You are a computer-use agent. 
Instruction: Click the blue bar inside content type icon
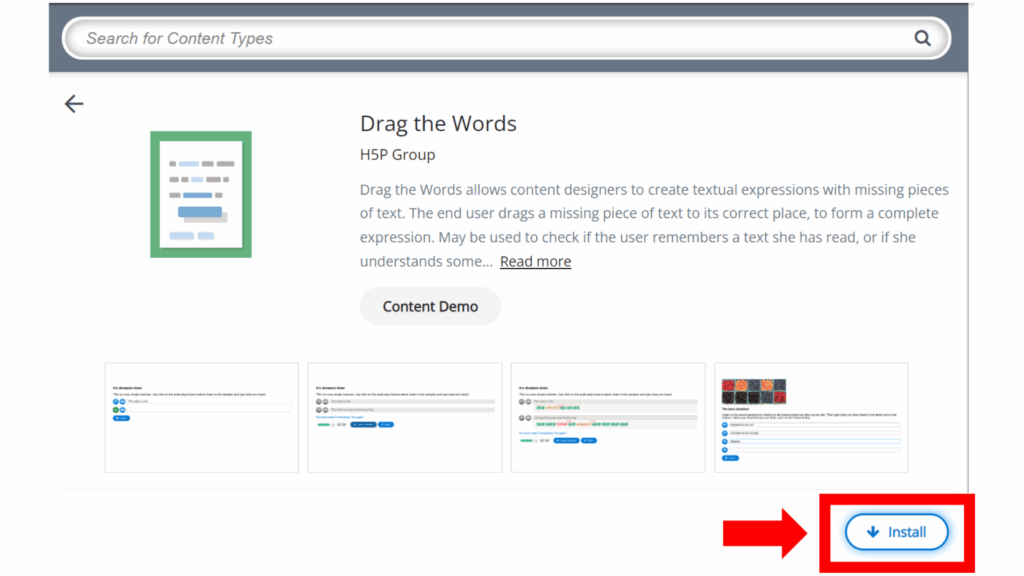point(200,211)
